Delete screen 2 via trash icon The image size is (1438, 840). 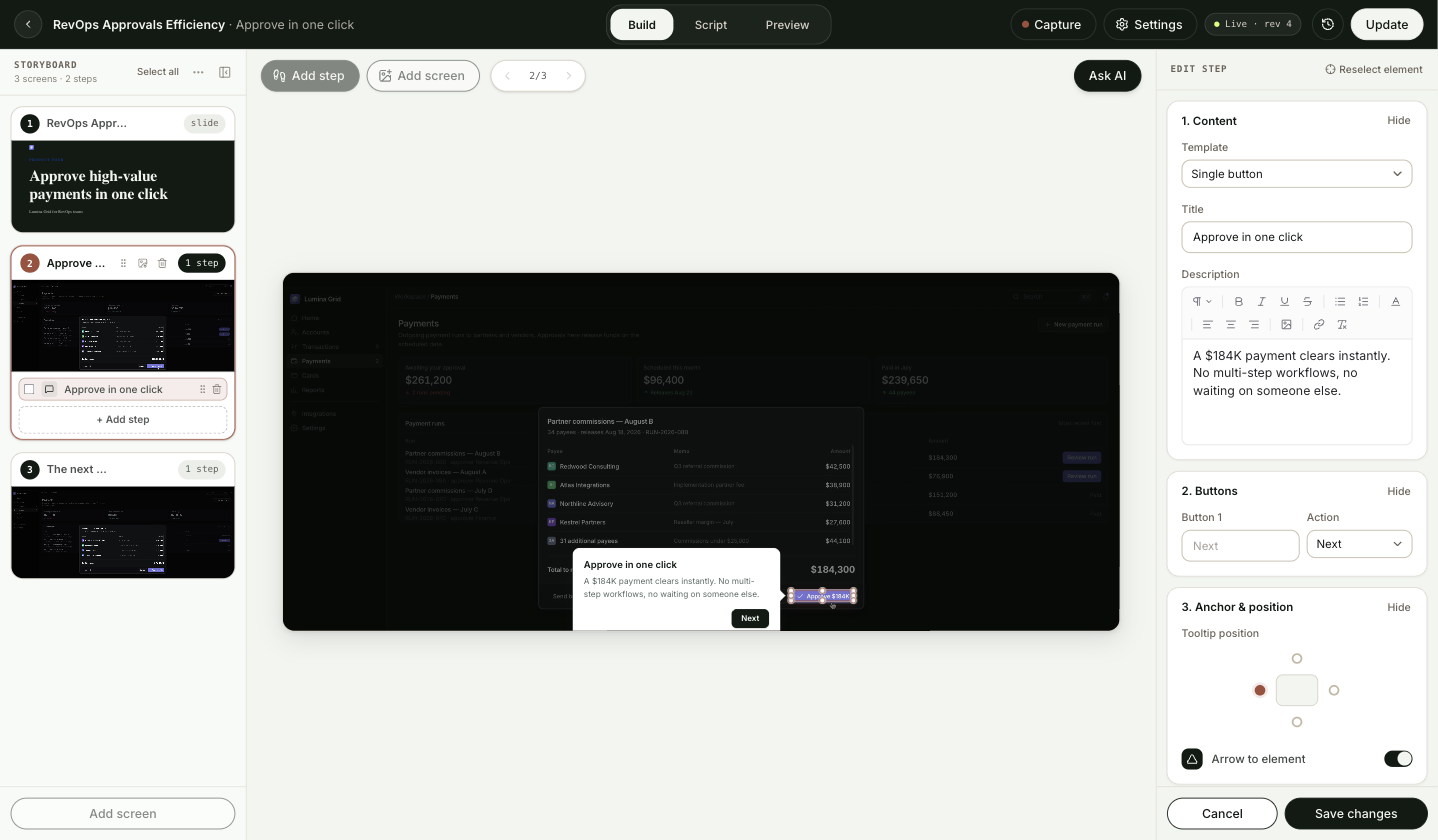162,263
